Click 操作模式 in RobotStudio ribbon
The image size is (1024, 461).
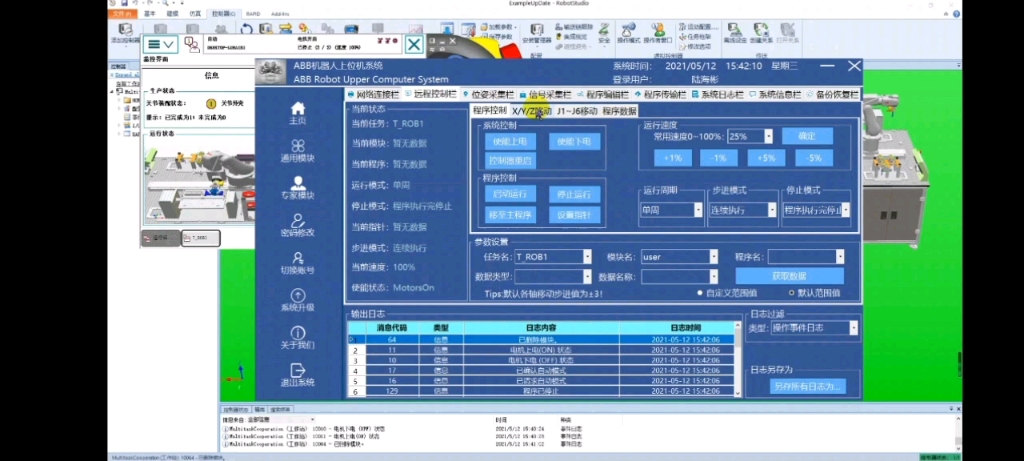click(x=628, y=33)
